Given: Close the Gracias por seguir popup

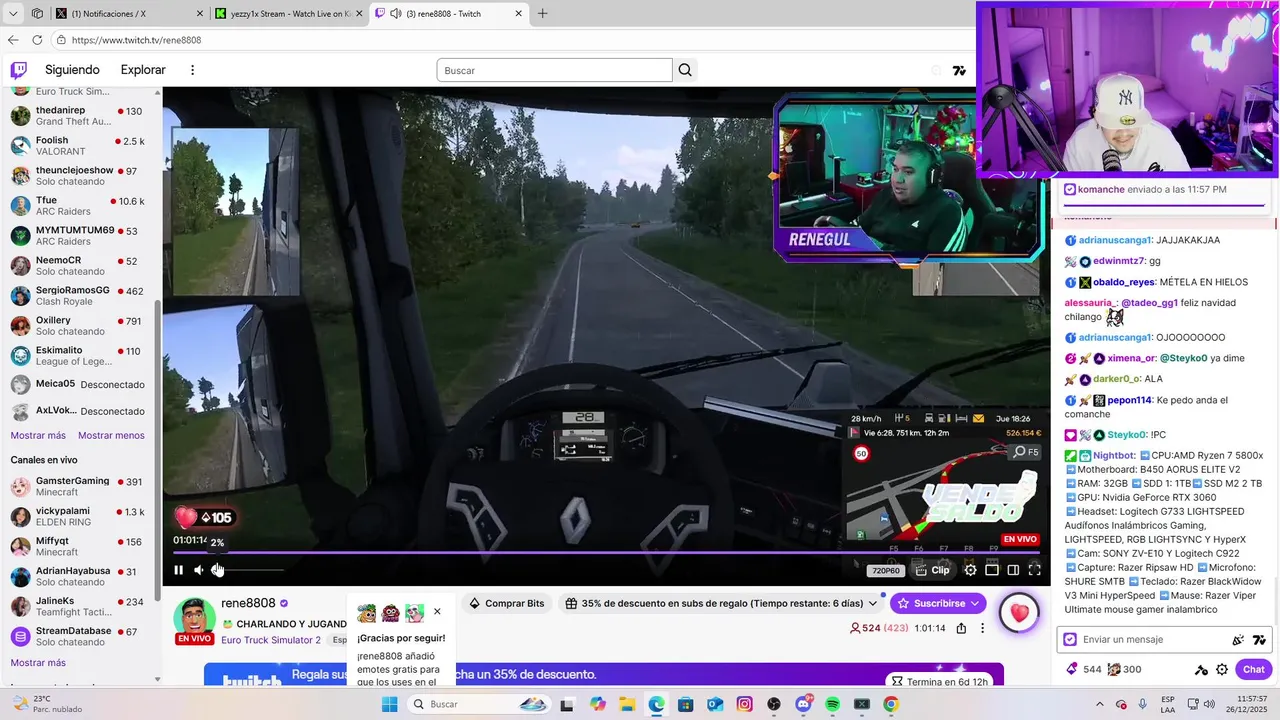Looking at the screenshot, I should coord(437,611).
